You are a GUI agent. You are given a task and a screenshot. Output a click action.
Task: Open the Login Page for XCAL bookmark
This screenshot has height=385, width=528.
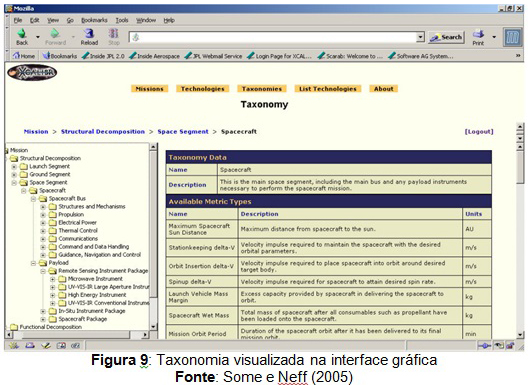tap(279, 56)
